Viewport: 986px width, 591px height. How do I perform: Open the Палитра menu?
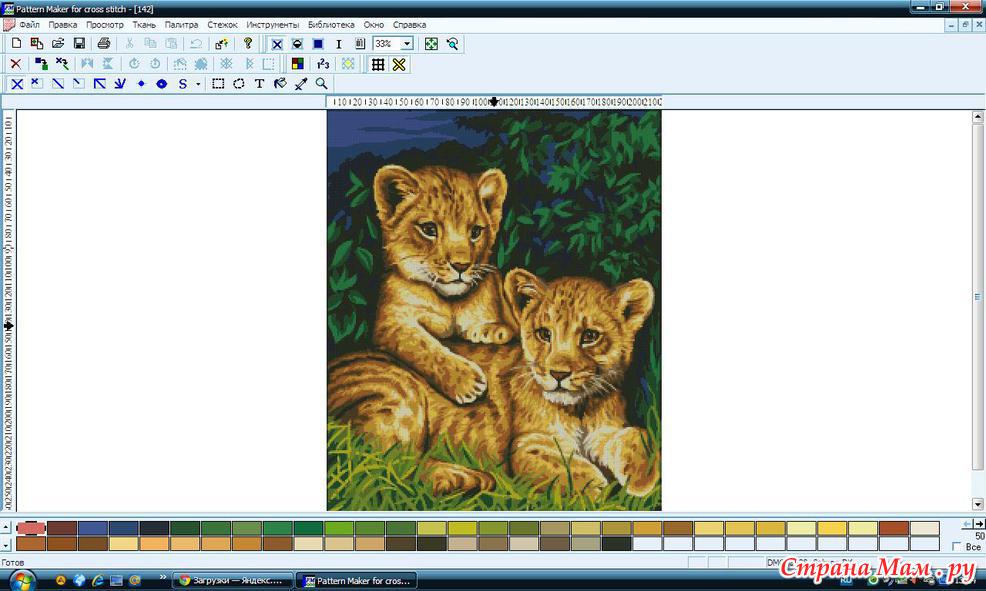[182, 25]
